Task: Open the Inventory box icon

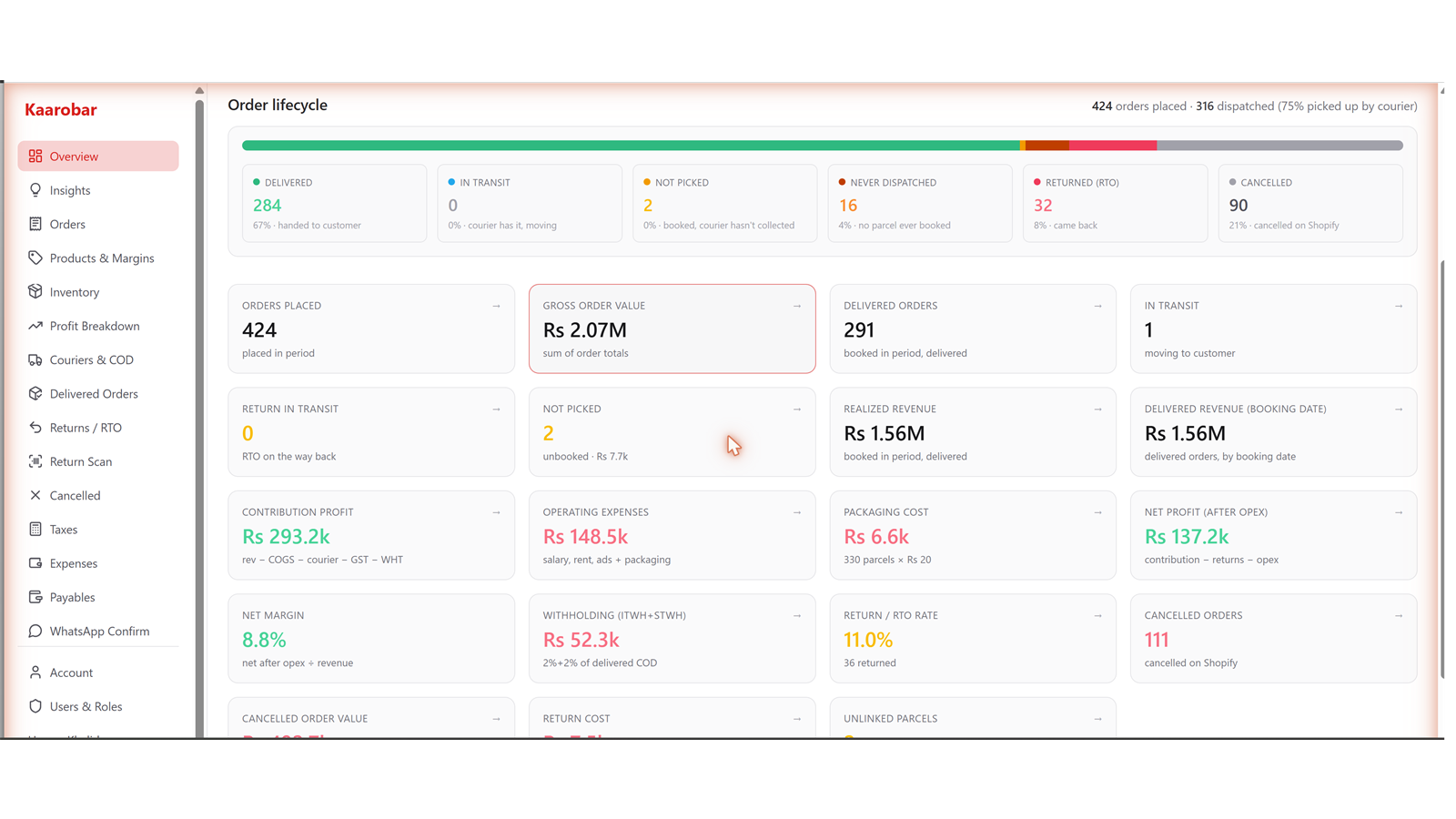Action: pyautogui.click(x=35, y=291)
